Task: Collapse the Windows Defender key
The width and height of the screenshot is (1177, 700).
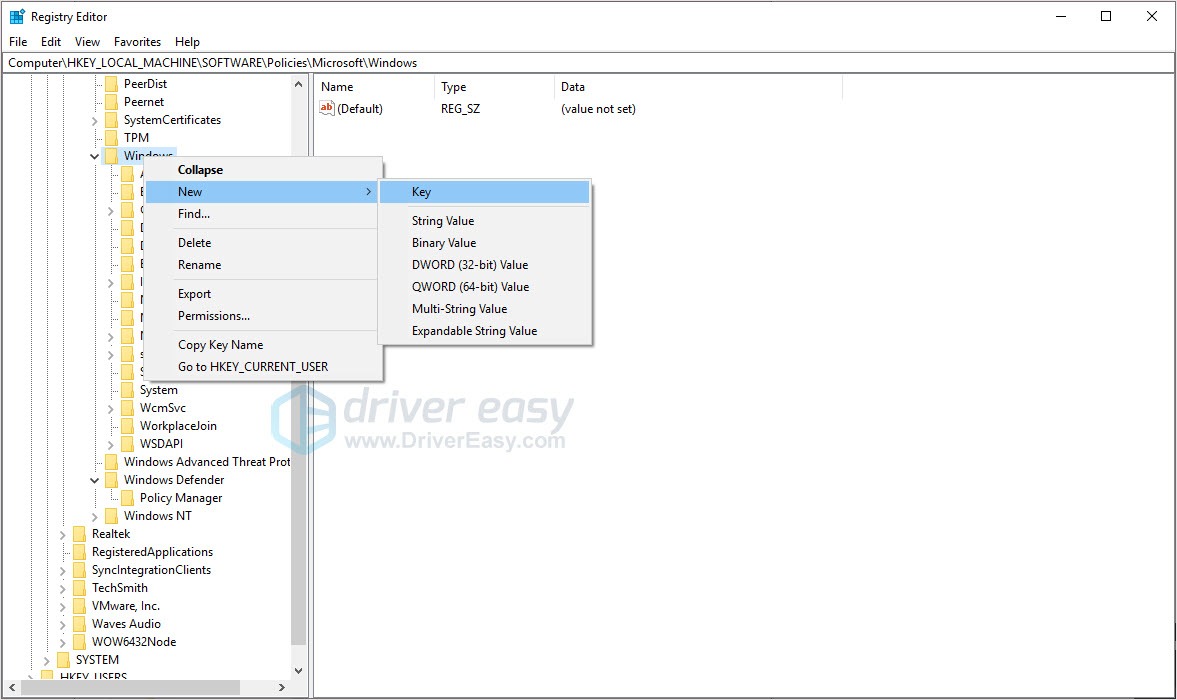Action: click(93, 479)
